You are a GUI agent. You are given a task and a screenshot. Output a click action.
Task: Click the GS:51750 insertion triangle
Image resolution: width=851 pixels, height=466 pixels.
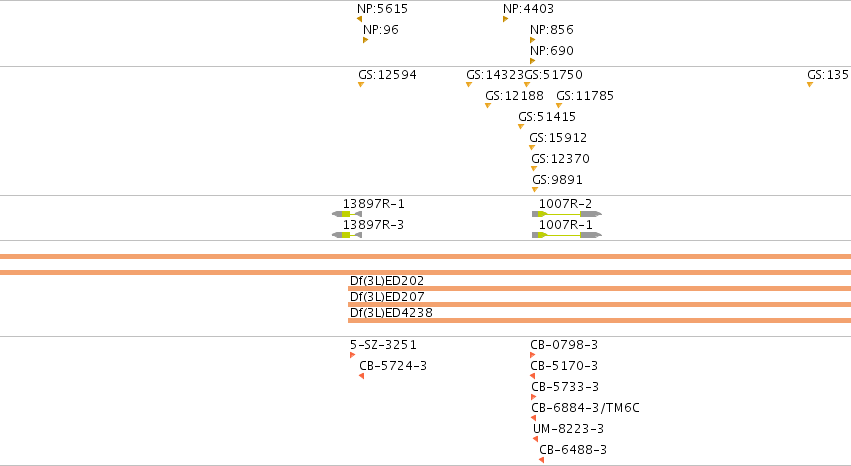coord(527,85)
